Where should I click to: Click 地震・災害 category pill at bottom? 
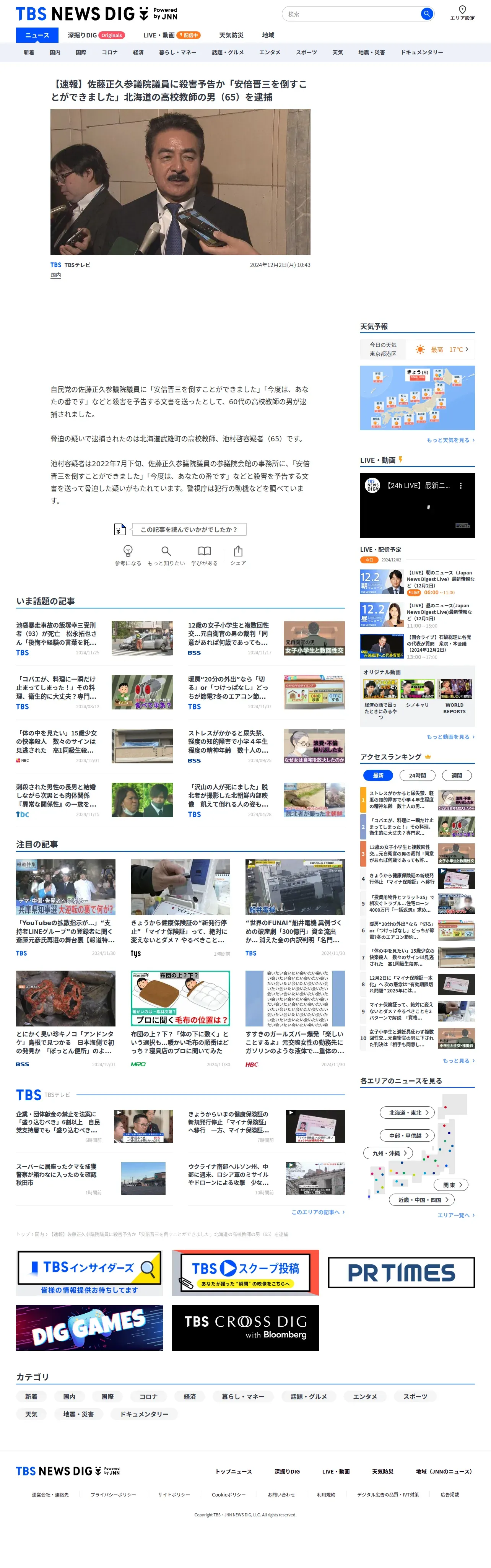coord(78,1414)
